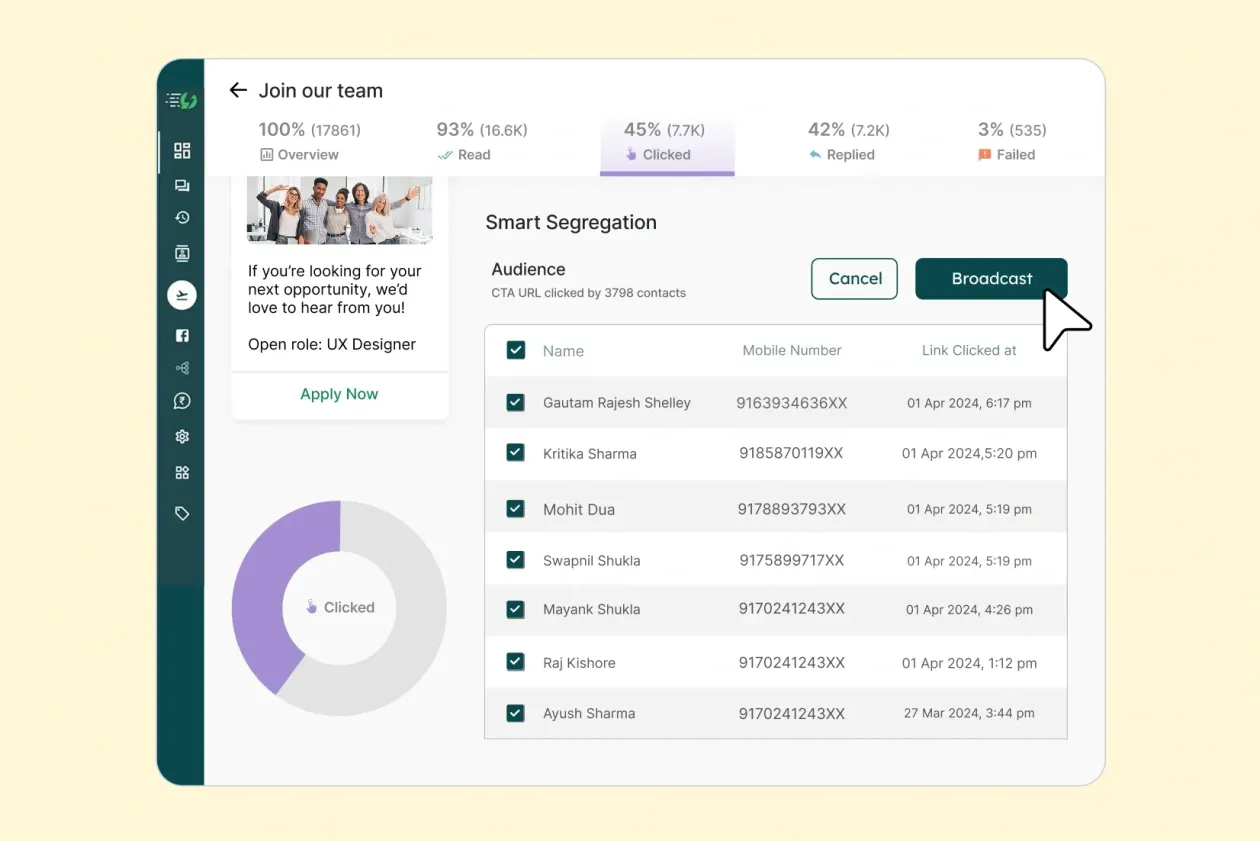The width and height of the screenshot is (1260, 841).
Task: Open the Replied statistics tab
Action: coord(849,142)
